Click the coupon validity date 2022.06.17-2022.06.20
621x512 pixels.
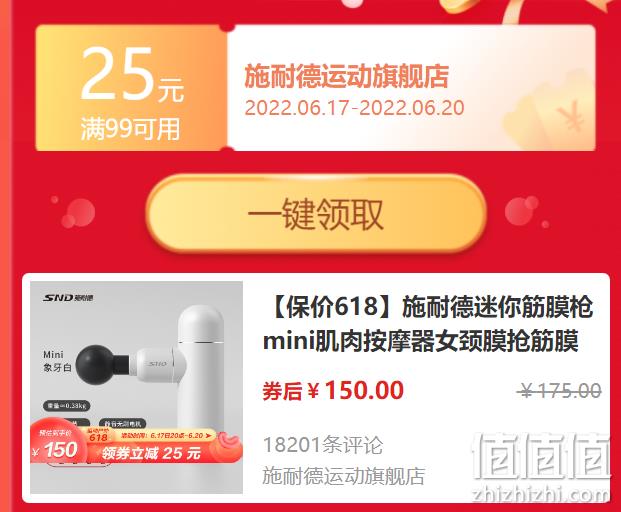pyautogui.click(x=354, y=108)
